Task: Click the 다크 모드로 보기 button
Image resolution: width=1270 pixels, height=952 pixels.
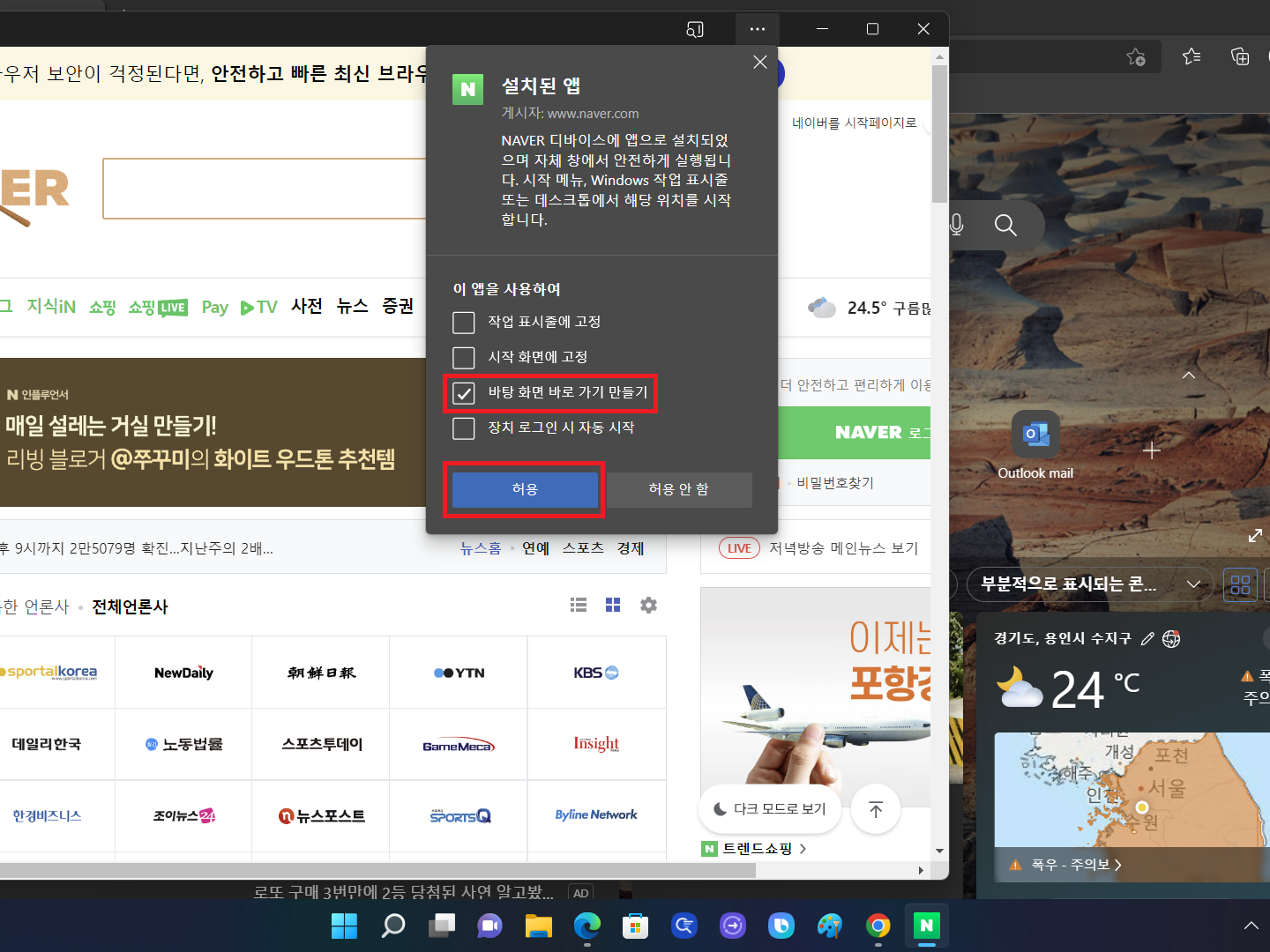Action: (770, 808)
